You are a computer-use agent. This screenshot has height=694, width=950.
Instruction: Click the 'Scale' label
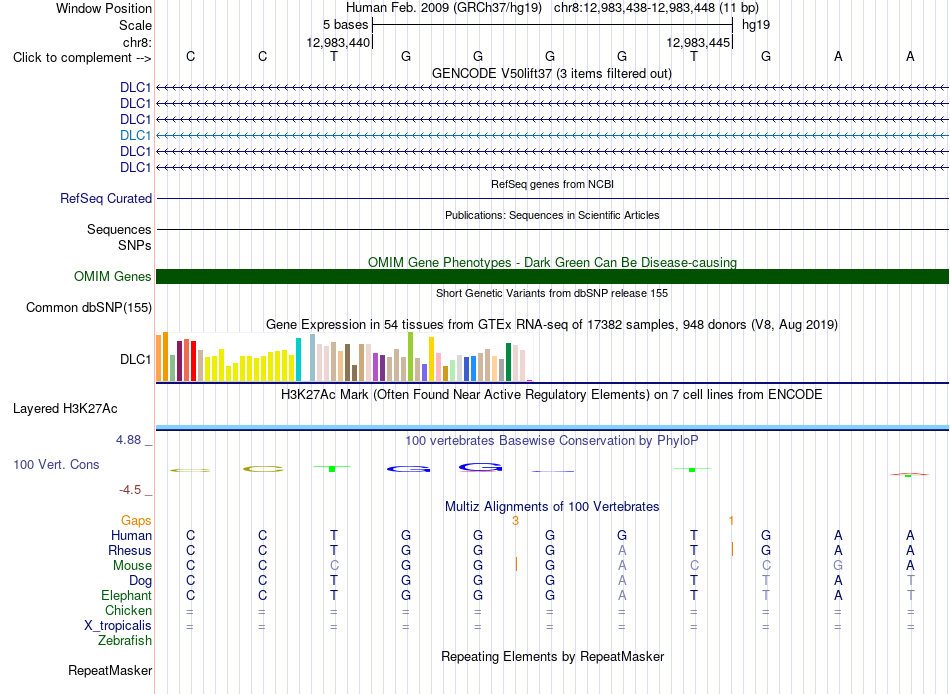135,25
